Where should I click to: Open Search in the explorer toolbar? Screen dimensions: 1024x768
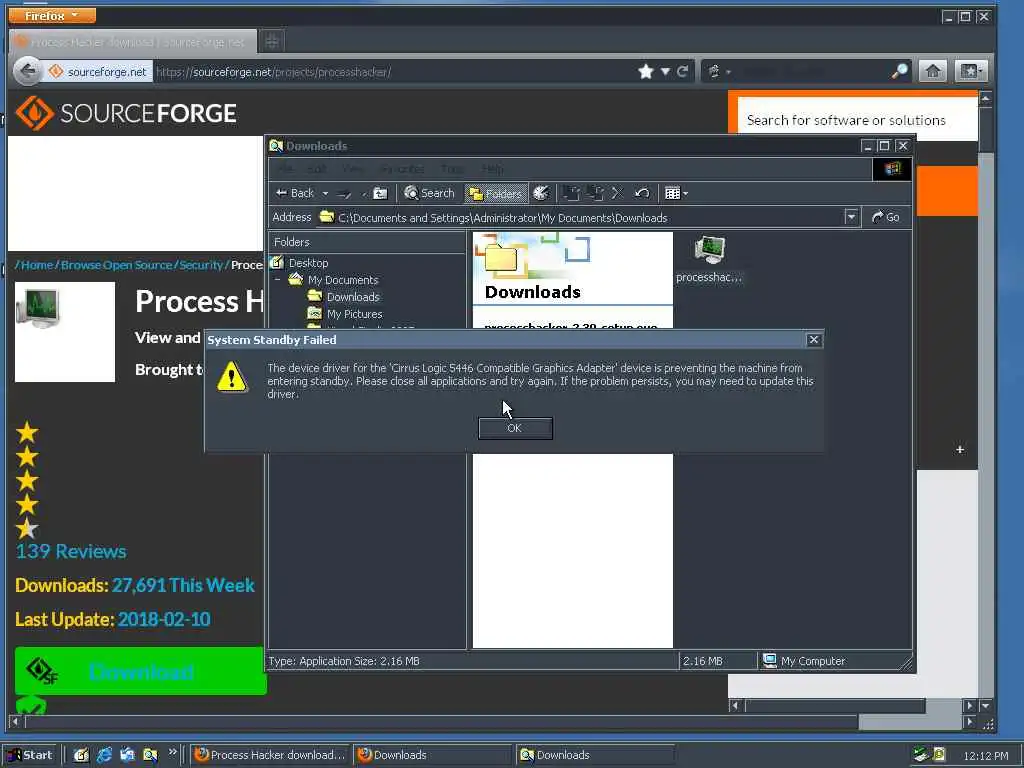pyautogui.click(x=429, y=193)
